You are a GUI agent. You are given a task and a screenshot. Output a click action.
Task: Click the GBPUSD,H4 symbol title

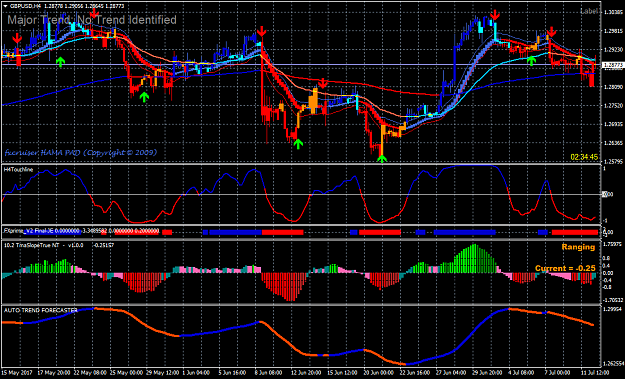[25, 6]
